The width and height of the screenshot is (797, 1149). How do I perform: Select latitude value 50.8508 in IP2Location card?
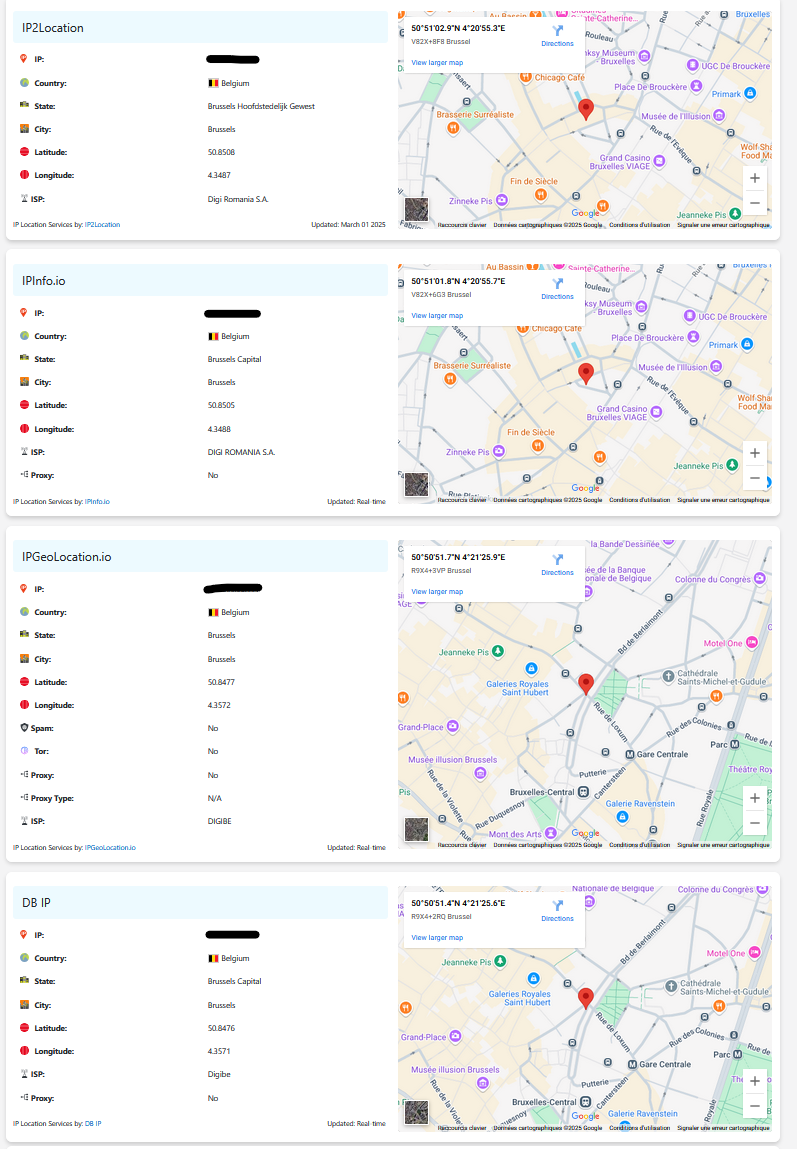(221, 152)
